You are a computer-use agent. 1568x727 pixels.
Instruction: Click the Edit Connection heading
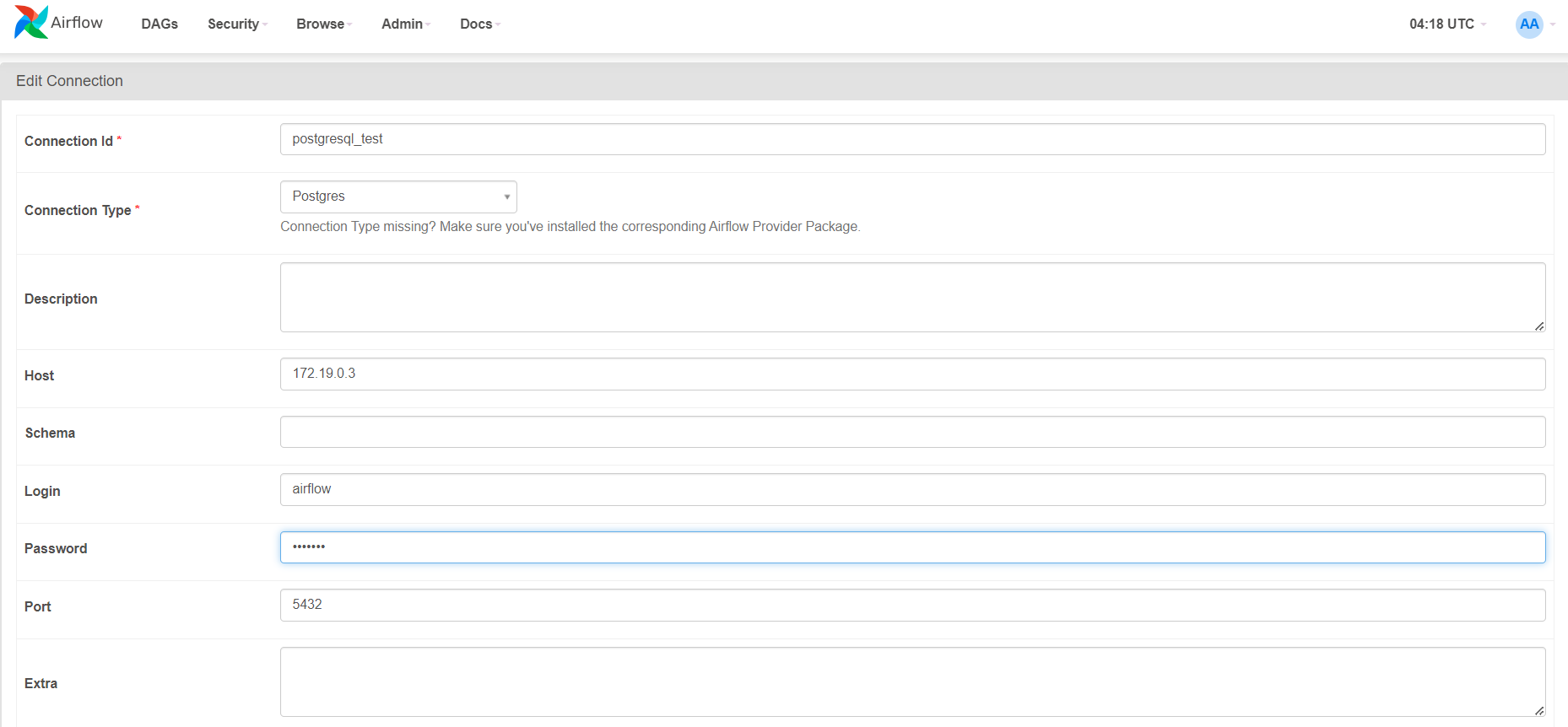69,81
